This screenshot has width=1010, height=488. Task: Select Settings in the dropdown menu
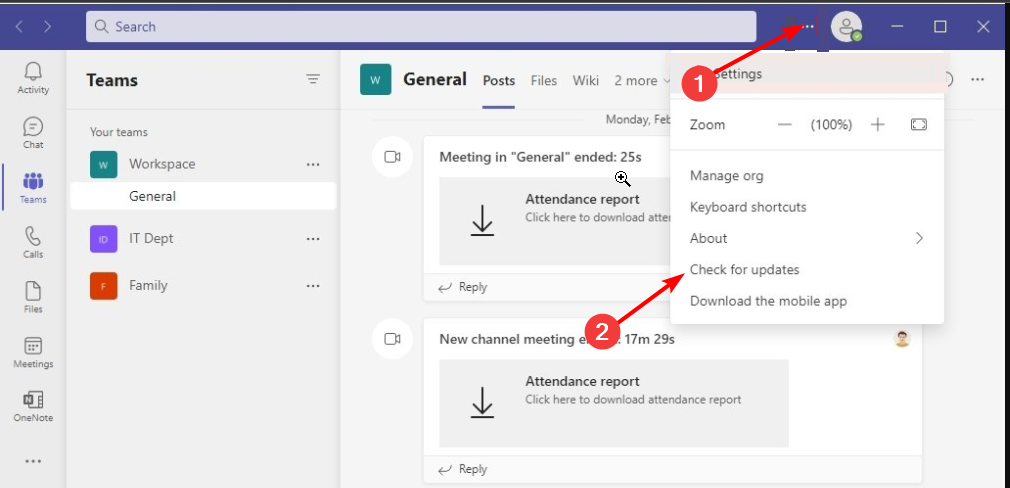pyautogui.click(x=806, y=74)
